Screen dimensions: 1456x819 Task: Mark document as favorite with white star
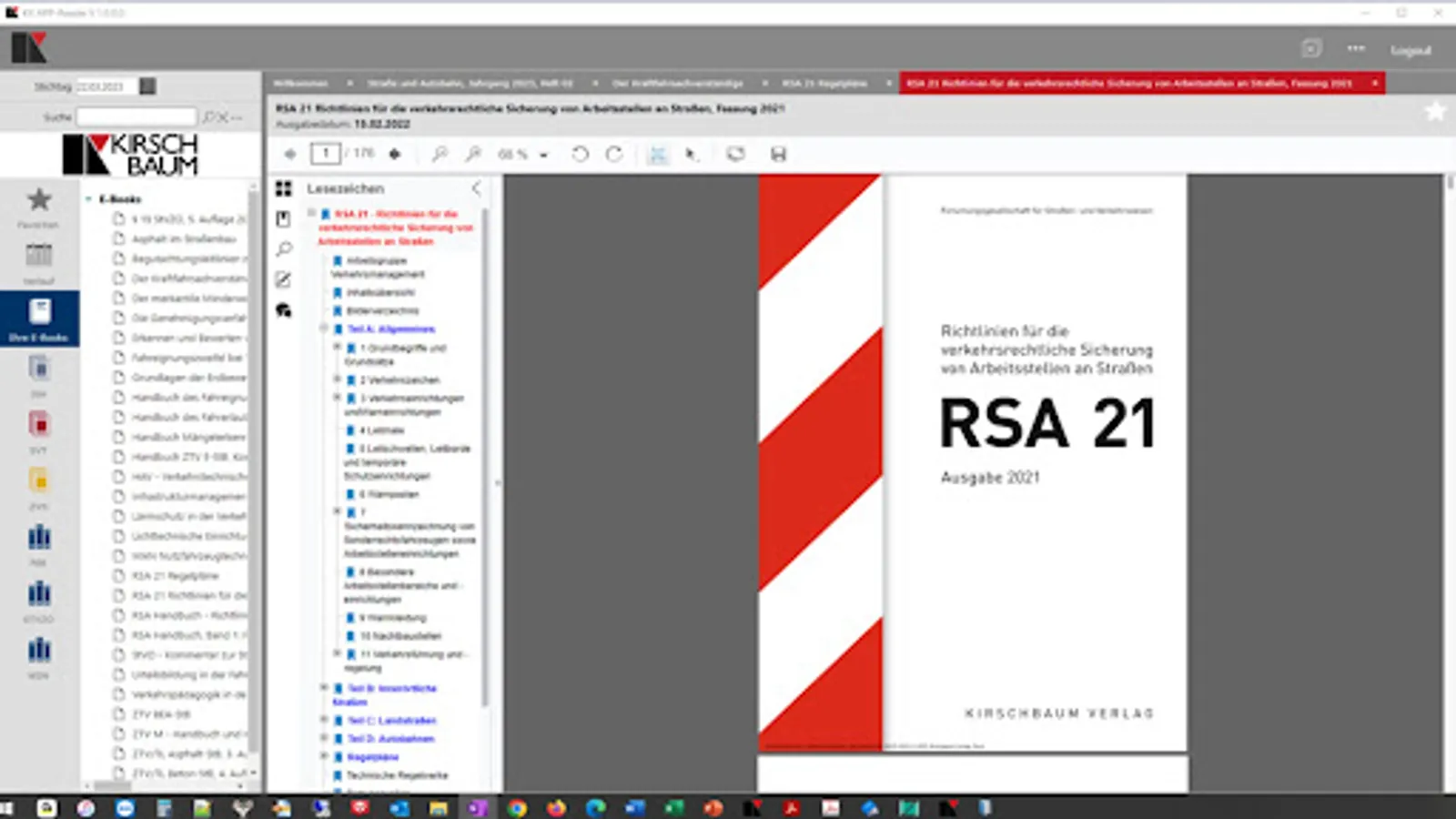(x=1435, y=111)
